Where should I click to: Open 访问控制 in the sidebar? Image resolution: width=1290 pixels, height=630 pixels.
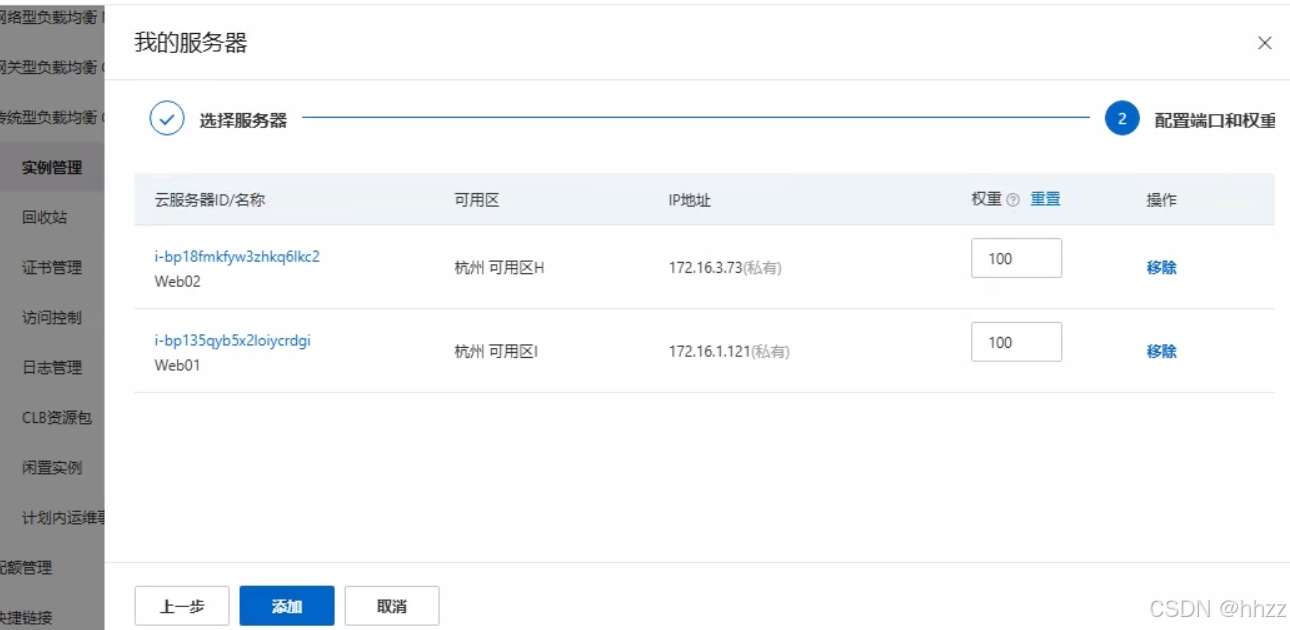52,317
